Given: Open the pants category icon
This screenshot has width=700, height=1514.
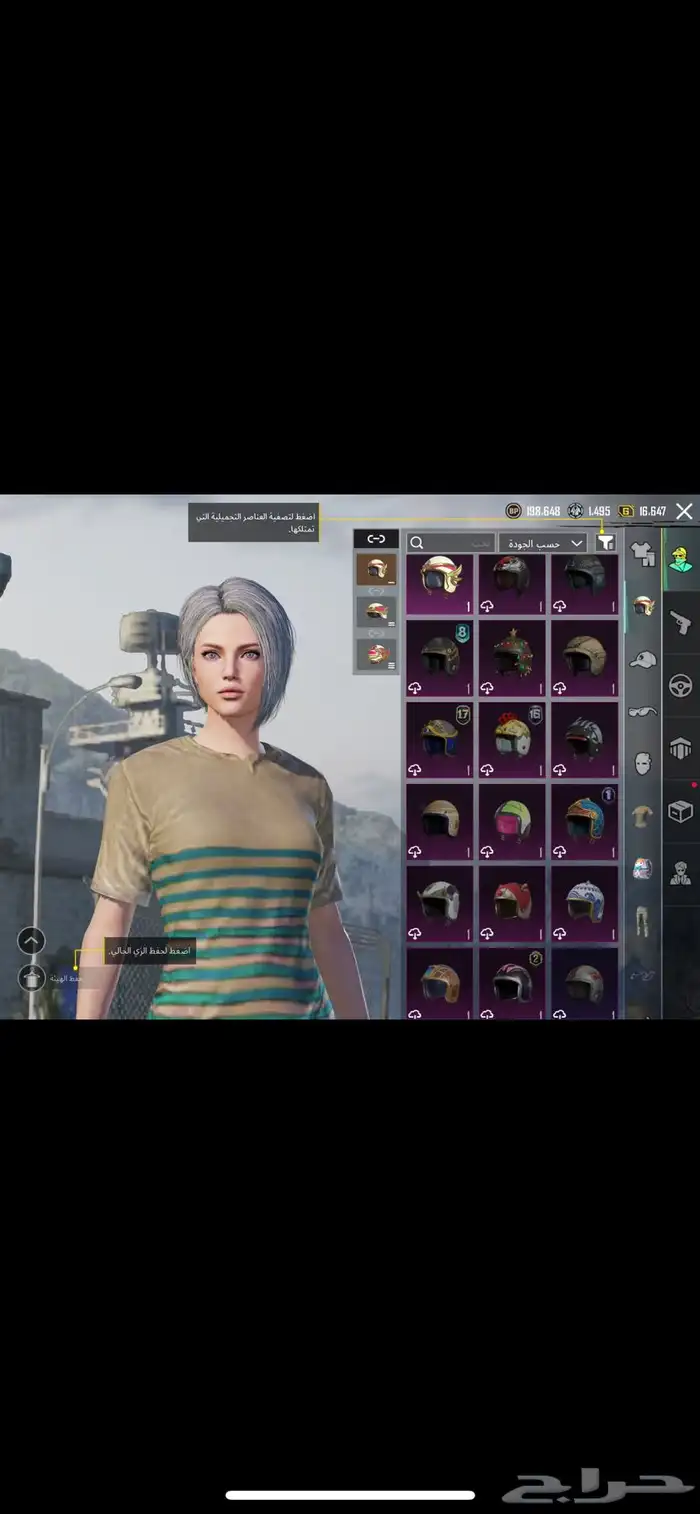Looking at the screenshot, I should coord(643,921).
